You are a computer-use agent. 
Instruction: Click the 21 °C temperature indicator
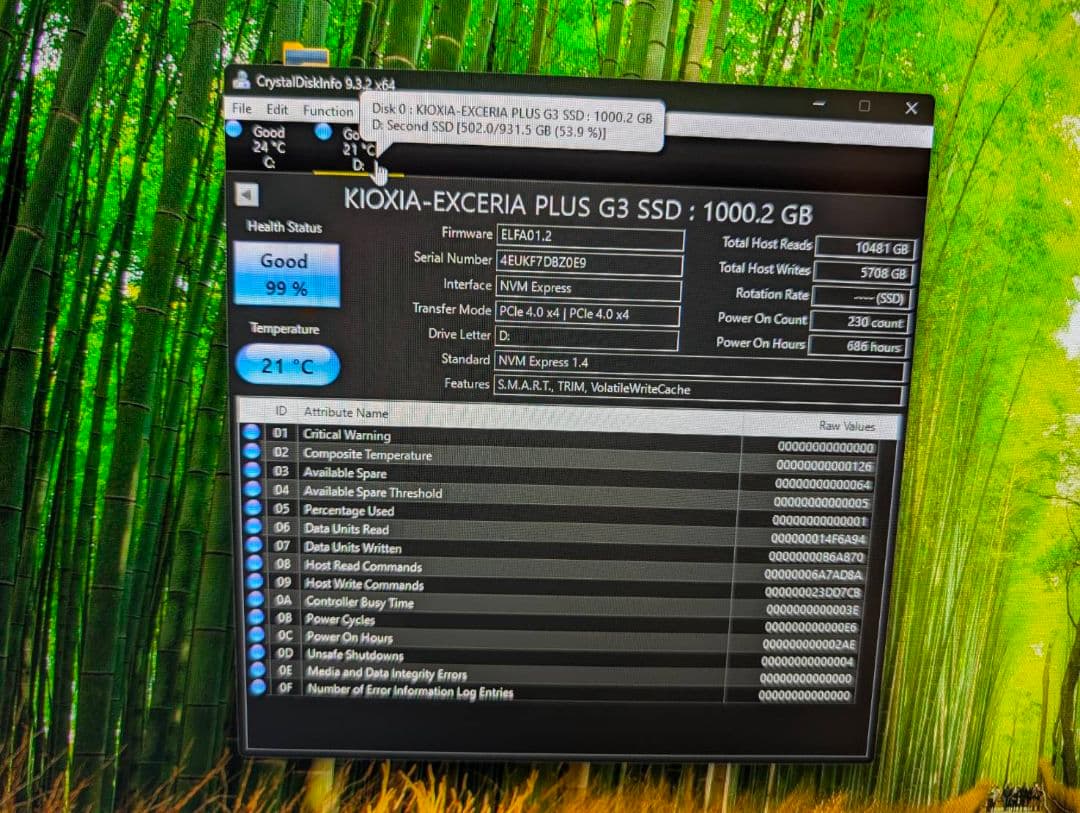(287, 364)
